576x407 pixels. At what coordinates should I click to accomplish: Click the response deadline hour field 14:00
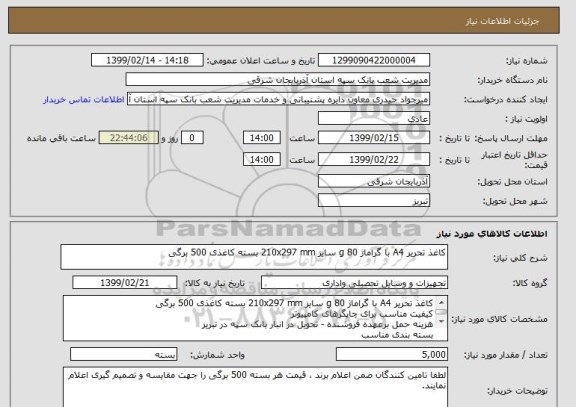tap(262, 138)
